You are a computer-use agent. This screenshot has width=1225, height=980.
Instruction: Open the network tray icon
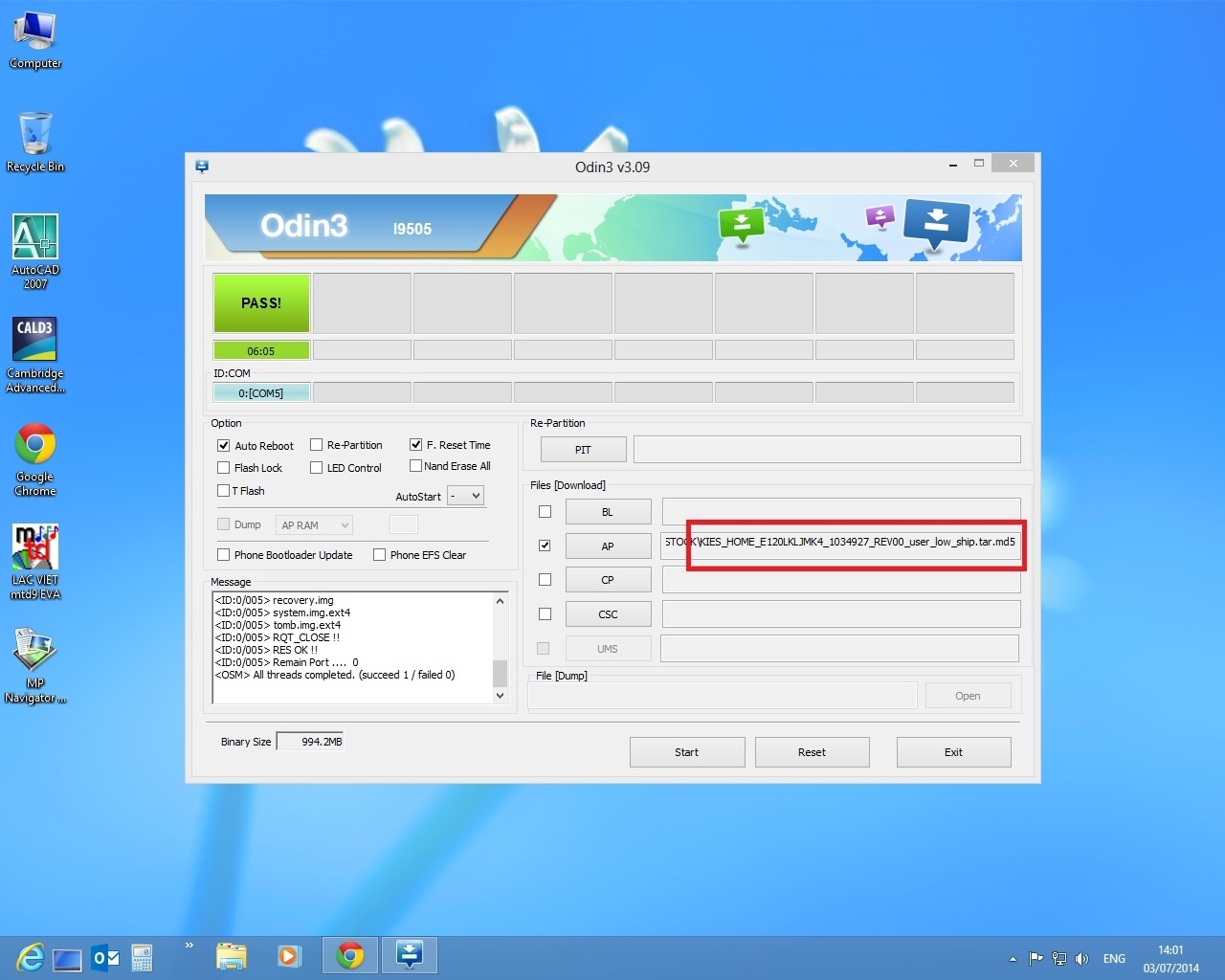(x=1058, y=958)
